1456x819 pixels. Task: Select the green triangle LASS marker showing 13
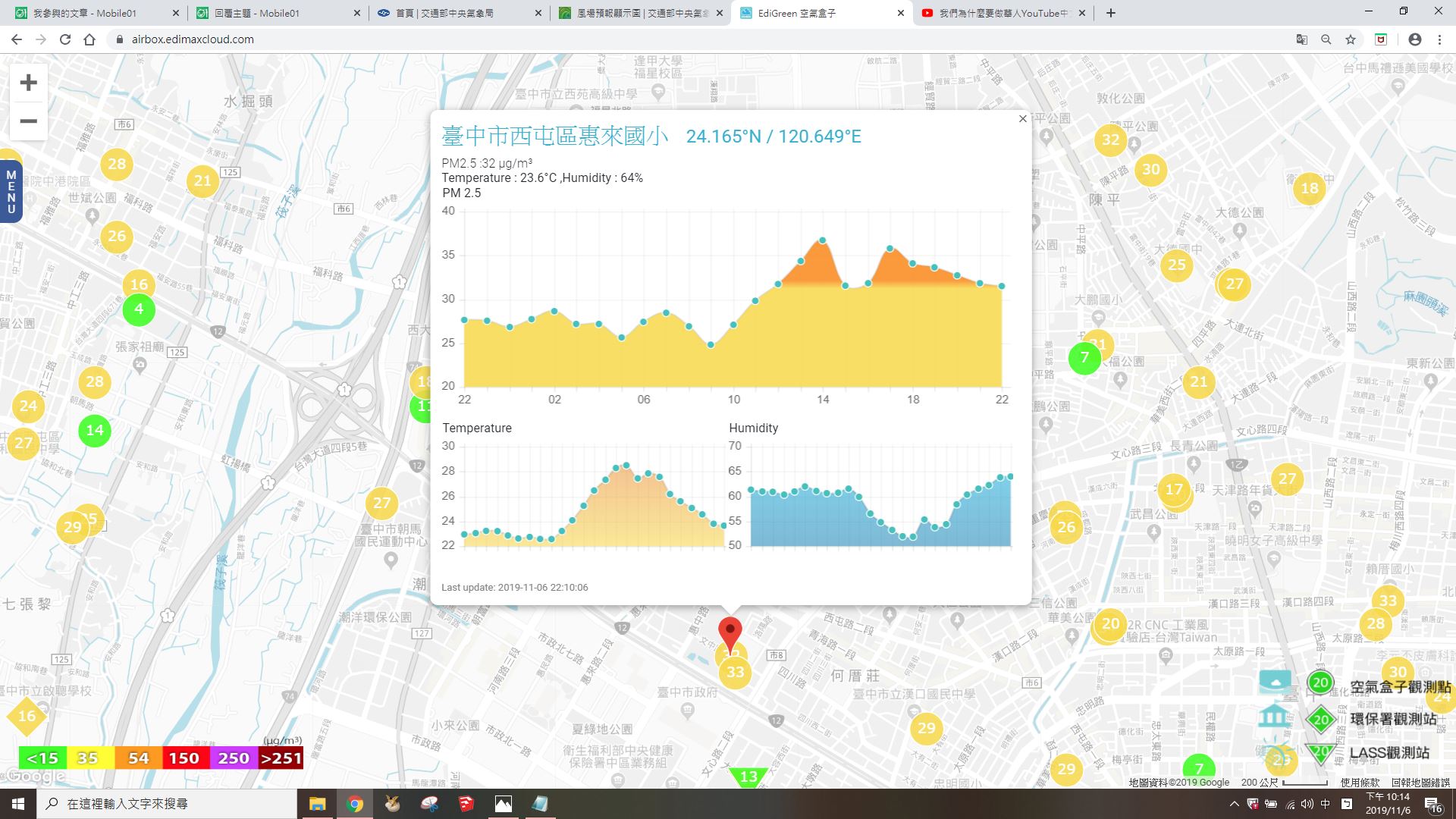pos(748,777)
